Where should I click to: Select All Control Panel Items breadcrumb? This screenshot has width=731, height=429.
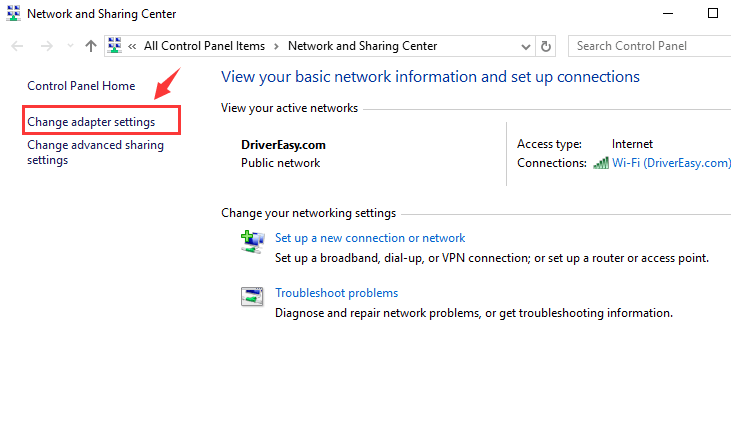tap(204, 46)
